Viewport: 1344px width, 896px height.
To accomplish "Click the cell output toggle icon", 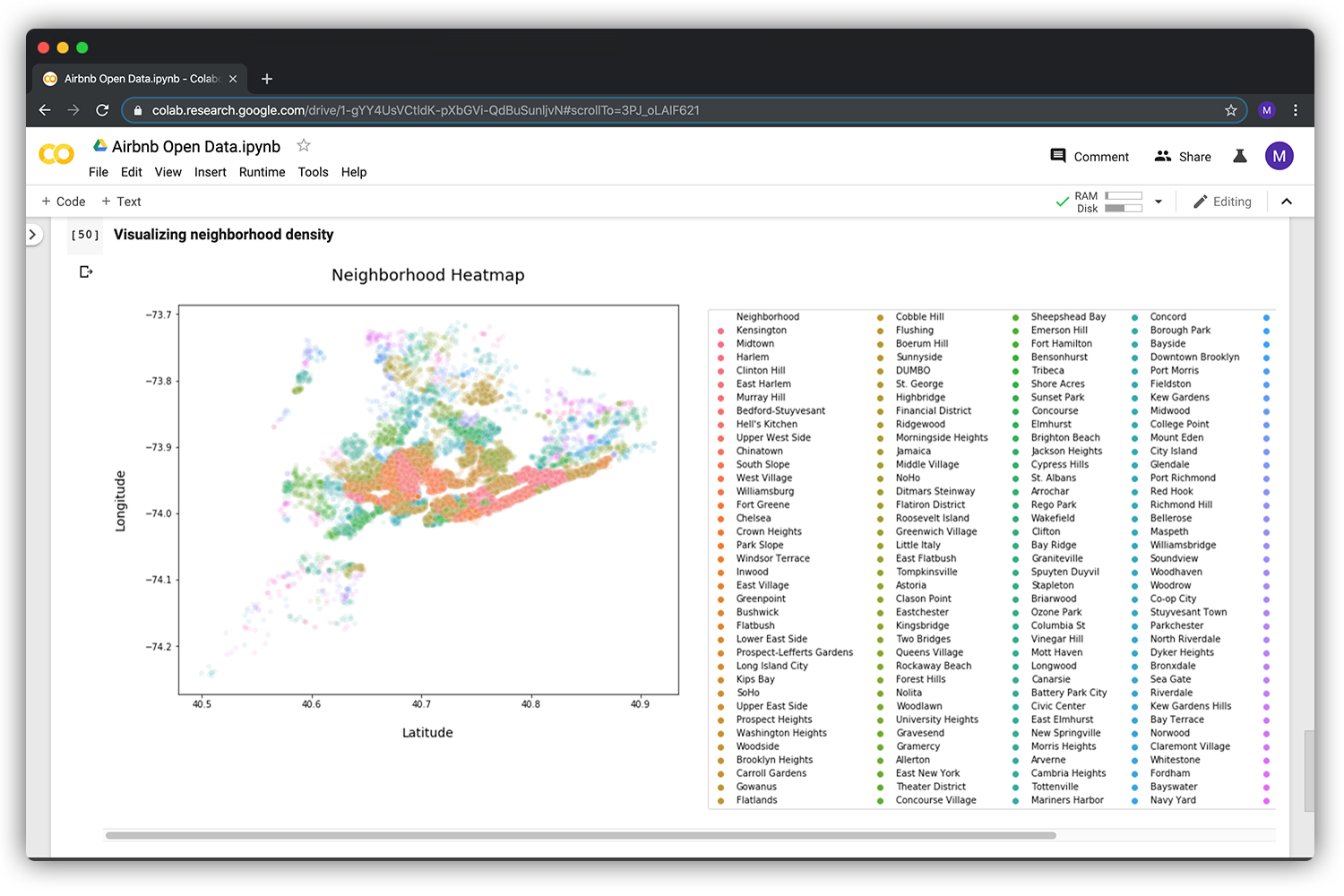I will 86,271.
